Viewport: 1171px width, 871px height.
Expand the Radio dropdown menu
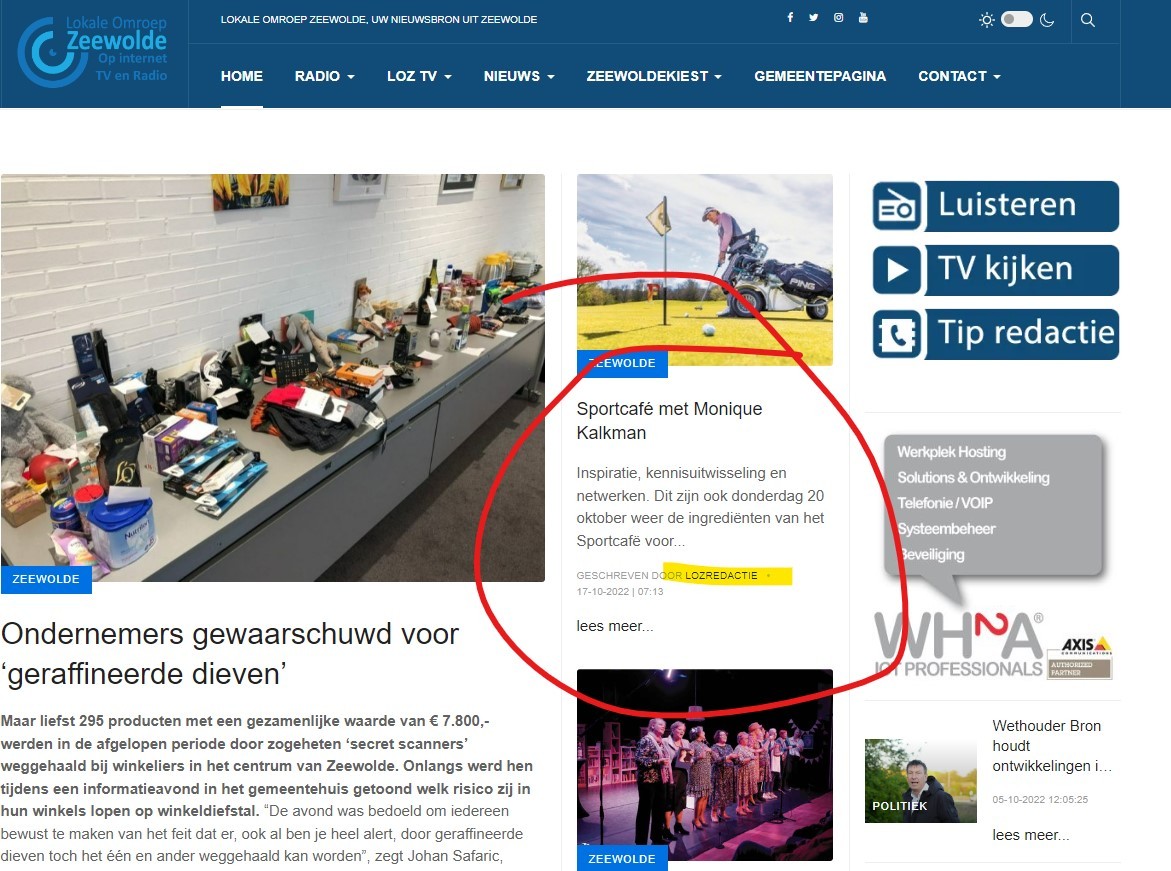click(x=324, y=76)
